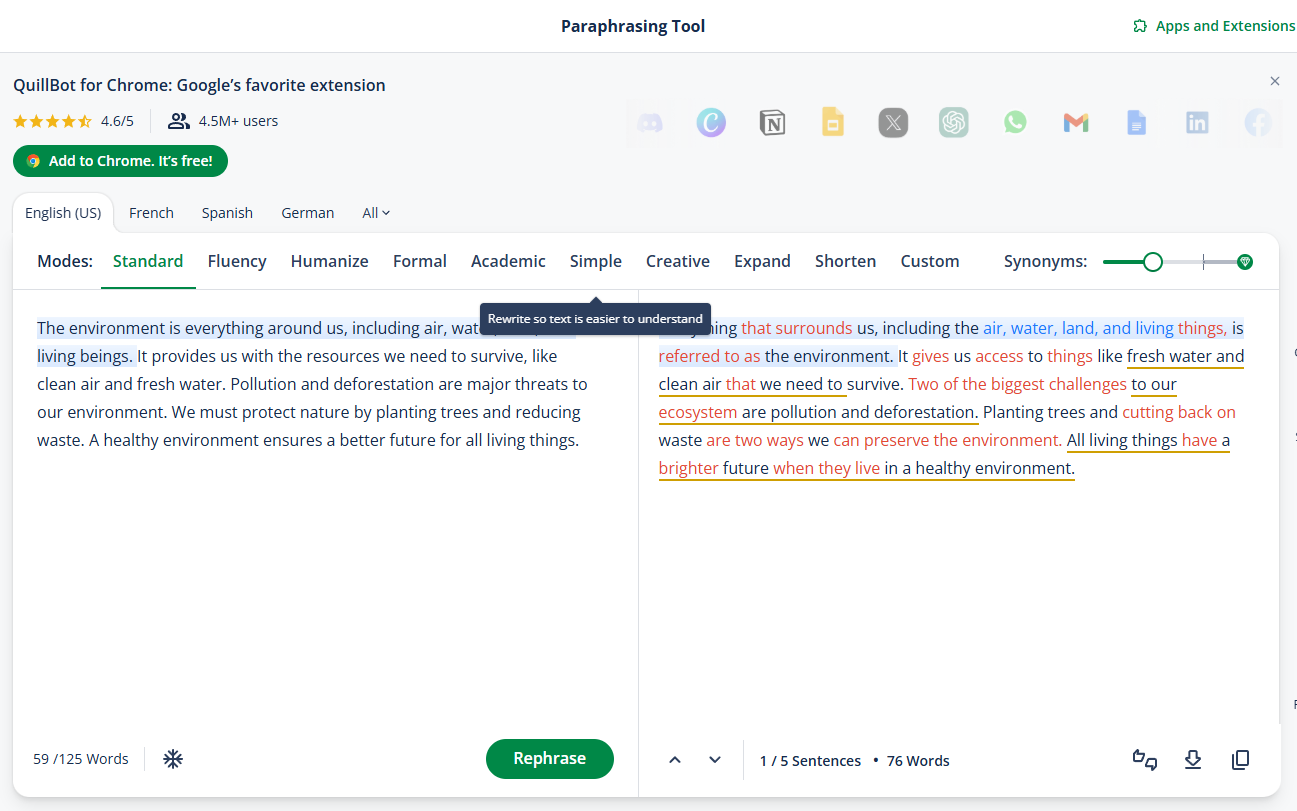Click the Gmail app icon
This screenshot has width=1297, height=811.
point(1076,123)
